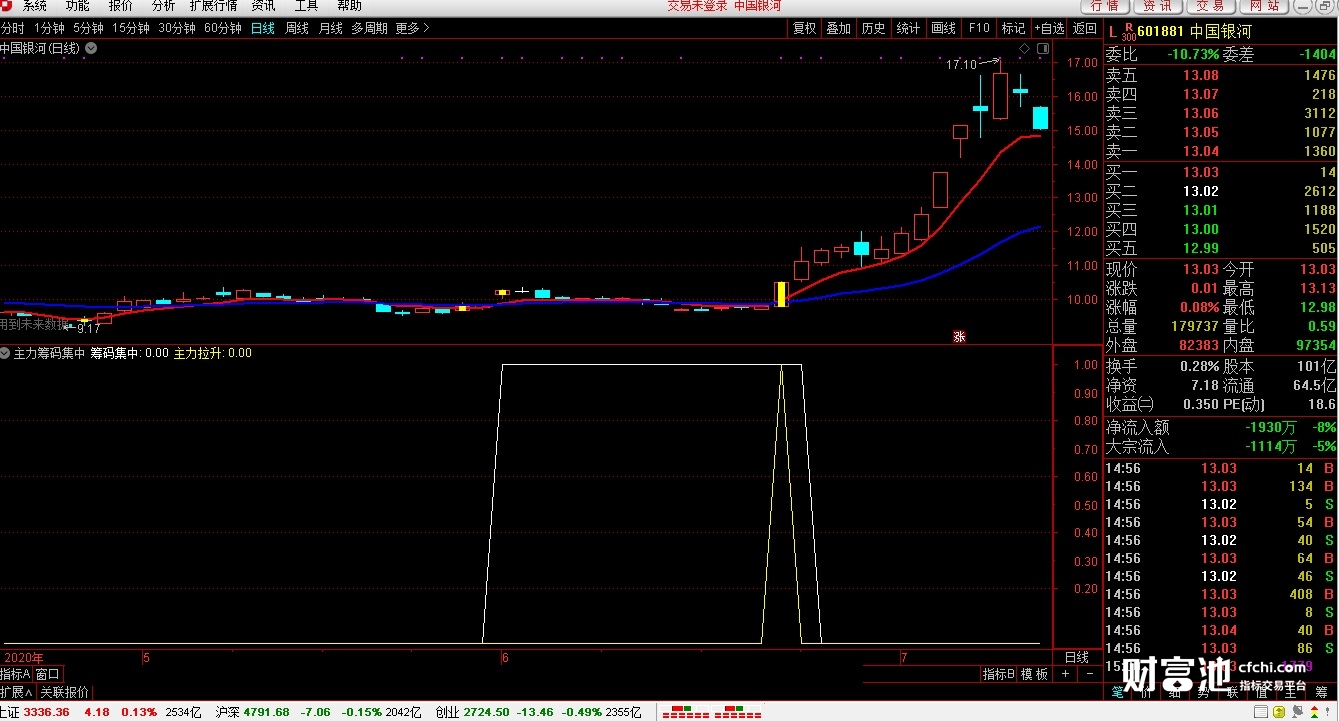The width and height of the screenshot is (1339, 721).
Task: Open the 分析 menu
Action: tap(163, 6)
